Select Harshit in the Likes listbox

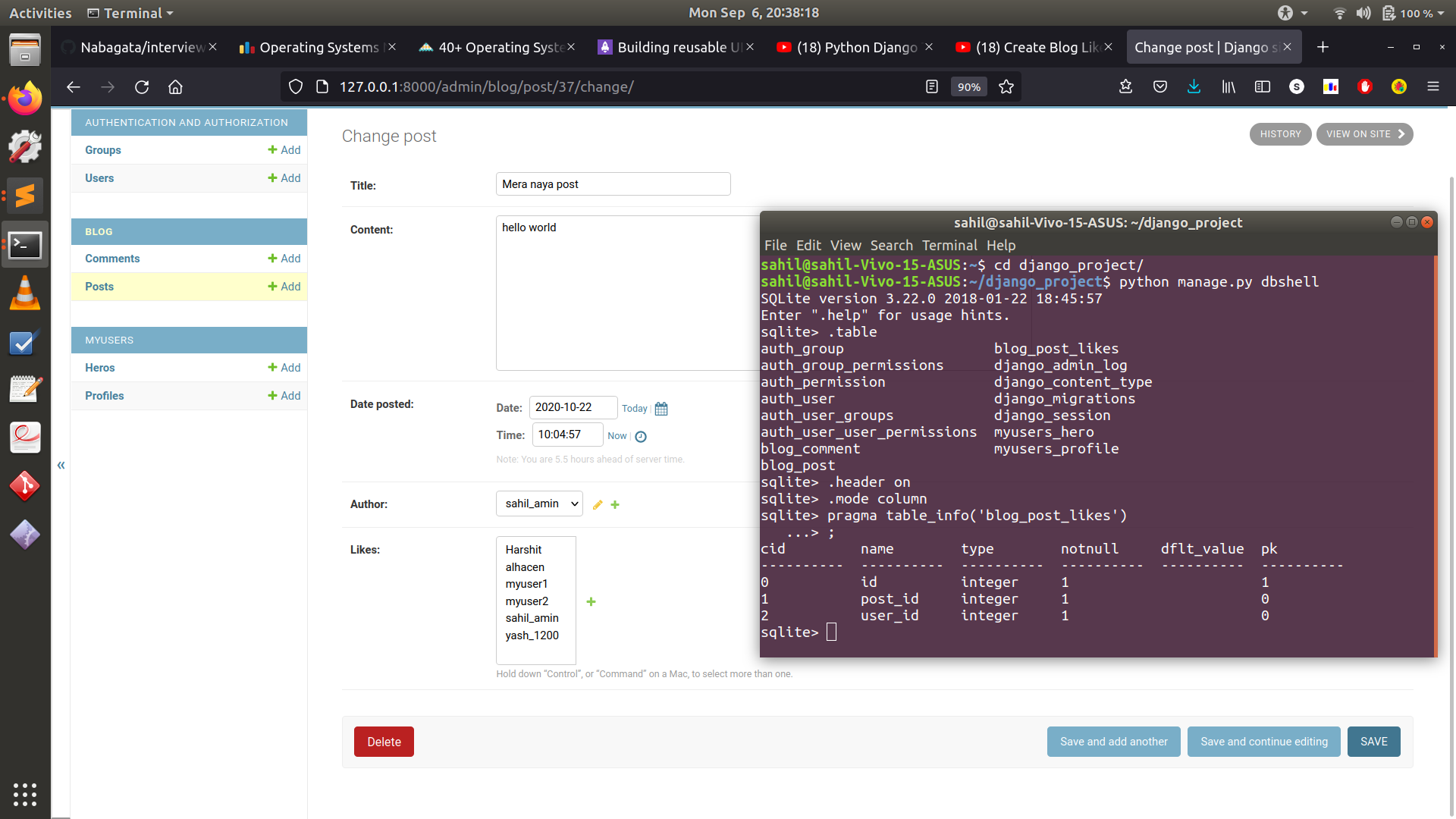523,549
